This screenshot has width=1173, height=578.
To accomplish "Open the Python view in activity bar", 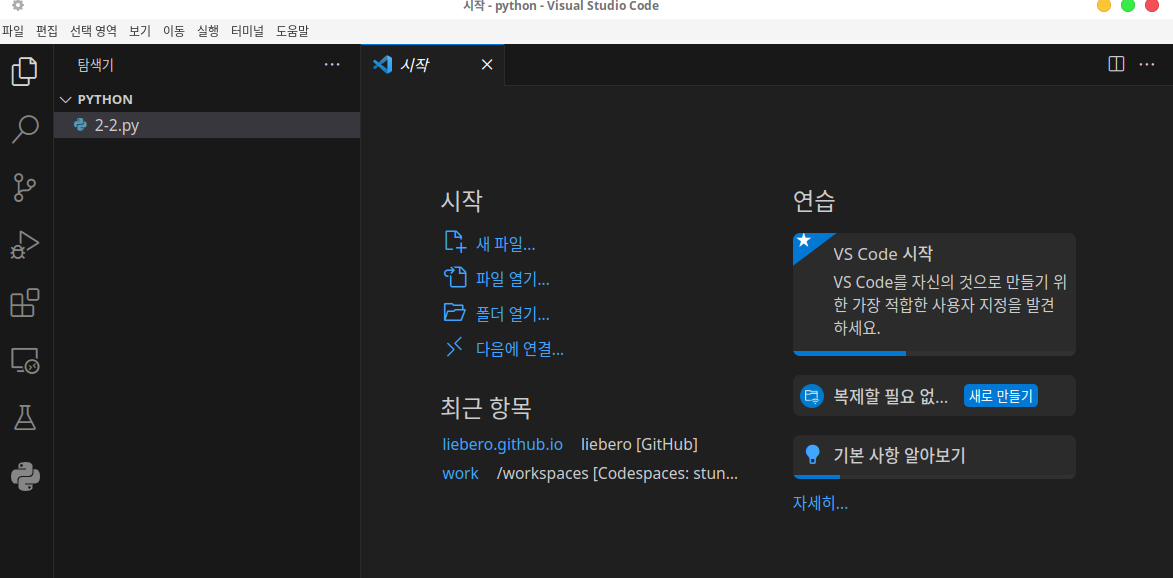I will (x=25, y=476).
